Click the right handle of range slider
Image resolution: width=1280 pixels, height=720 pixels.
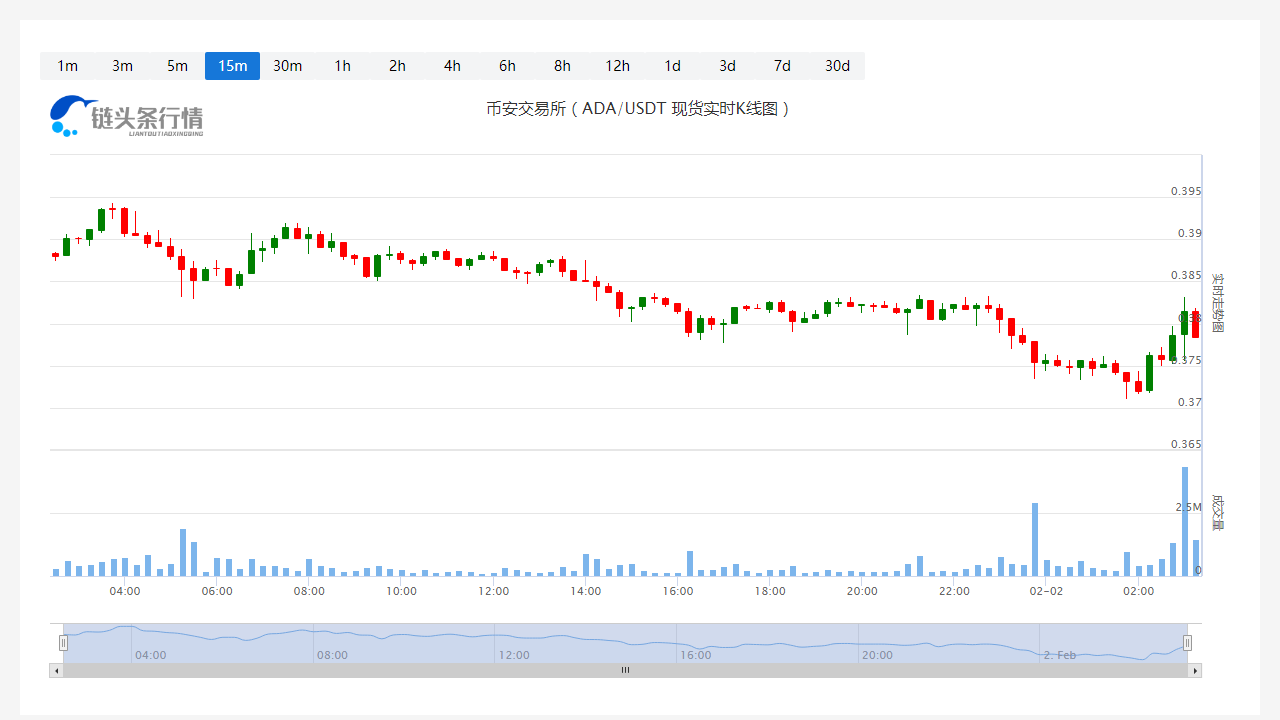1187,643
